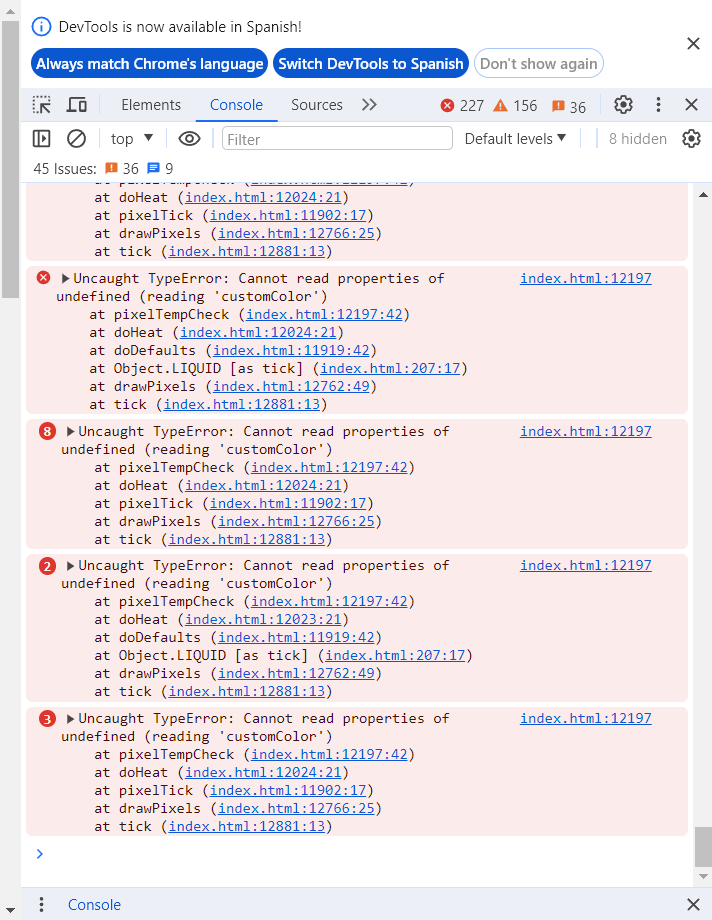Open DevTools settings gear
712x920 pixels.
[x=623, y=104]
